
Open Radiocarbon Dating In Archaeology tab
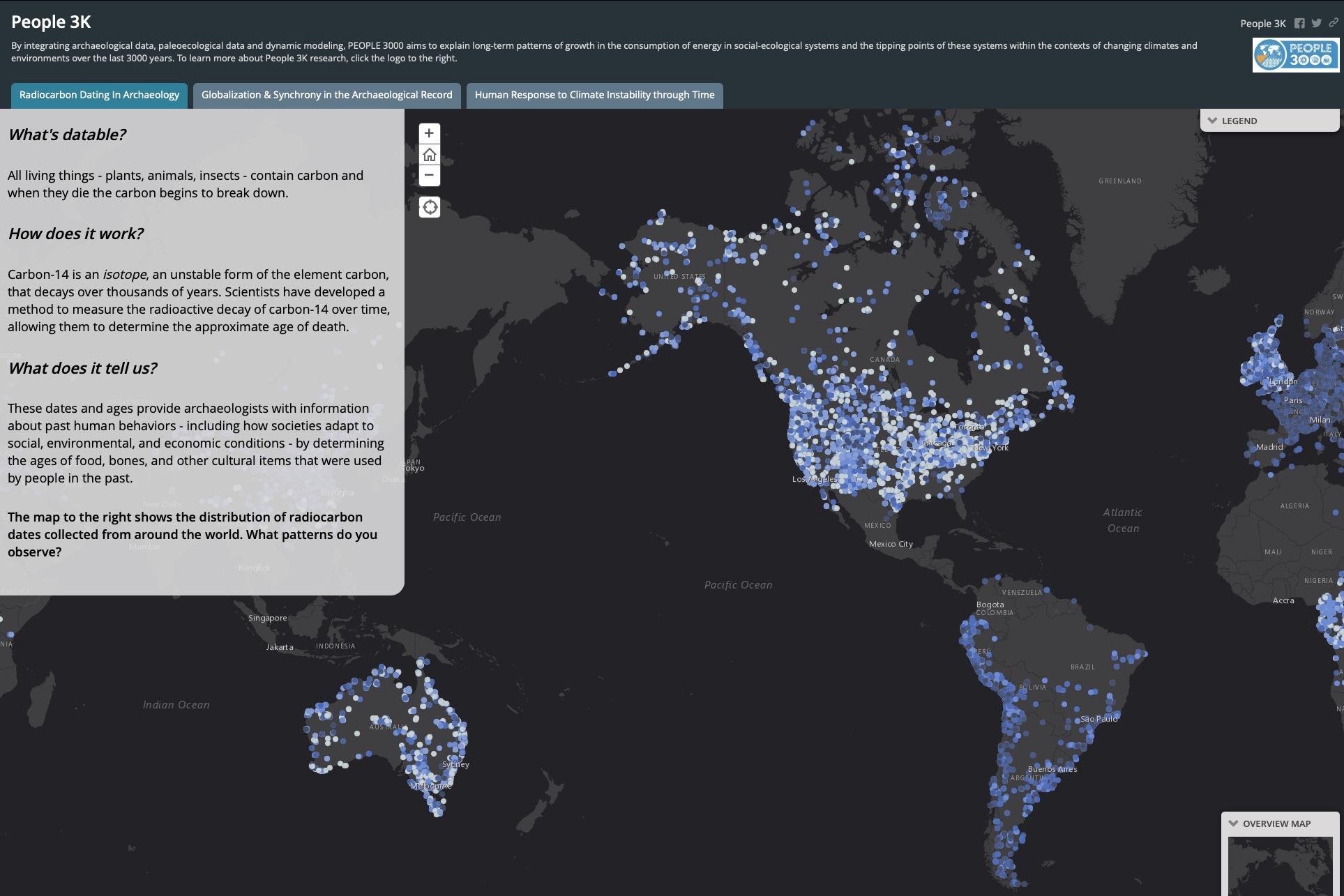coord(99,95)
